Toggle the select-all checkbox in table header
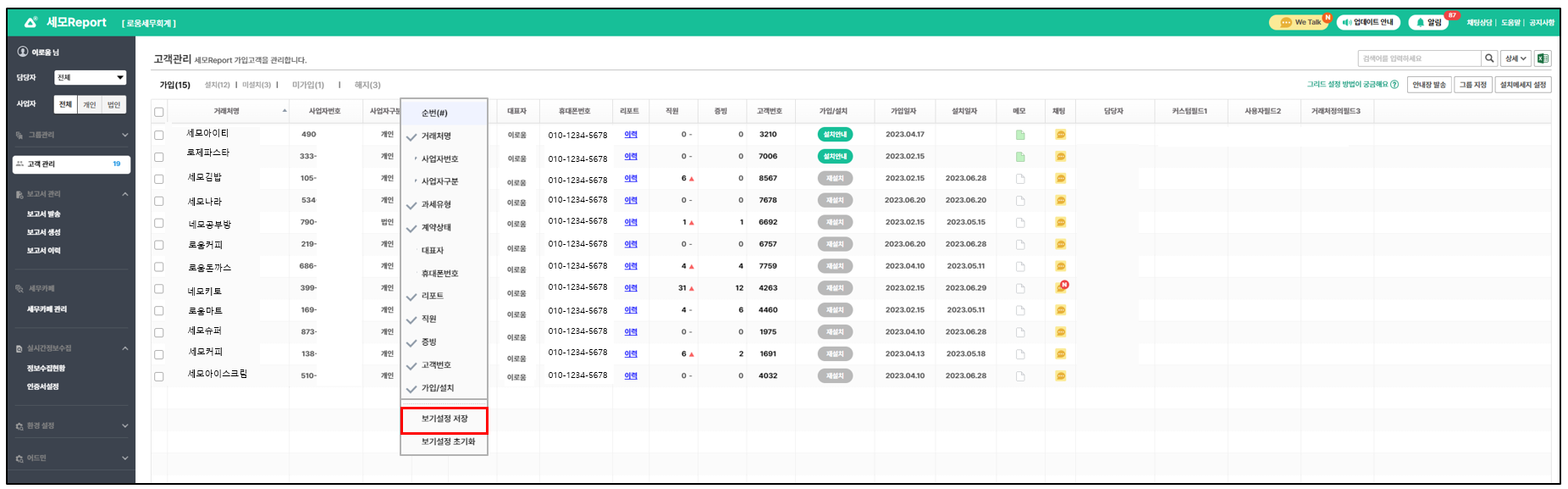This screenshot has width=1568, height=489. 158,112
